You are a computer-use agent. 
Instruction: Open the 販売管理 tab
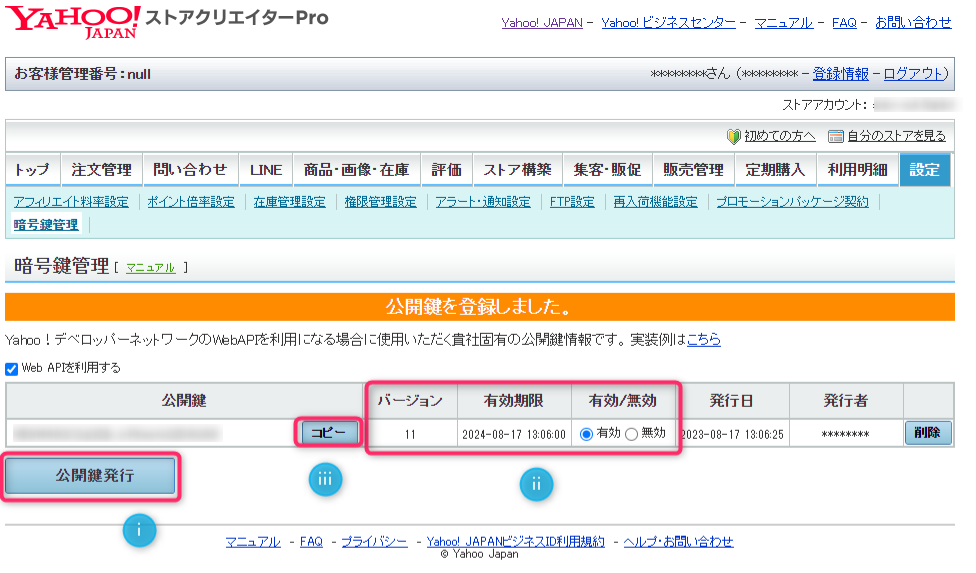(x=693, y=170)
